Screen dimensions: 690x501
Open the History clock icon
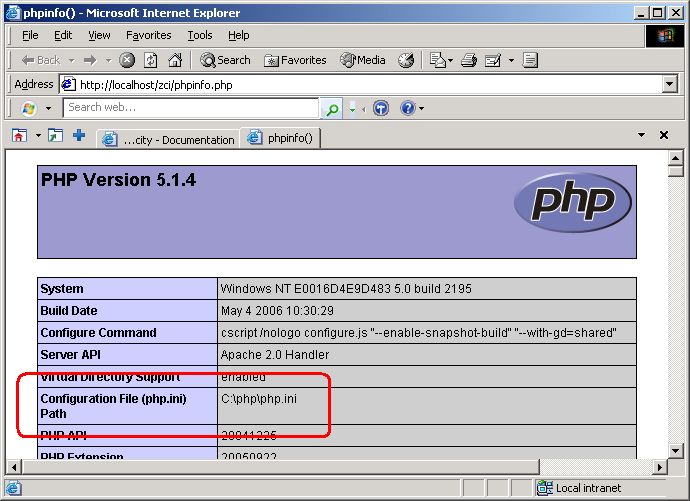coord(406,60)
